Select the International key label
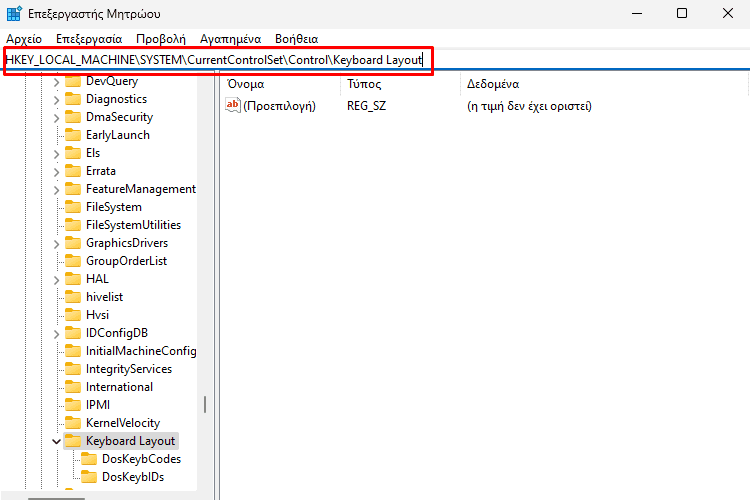The height and width of the screenshot is (500, 750). point(119,387)
